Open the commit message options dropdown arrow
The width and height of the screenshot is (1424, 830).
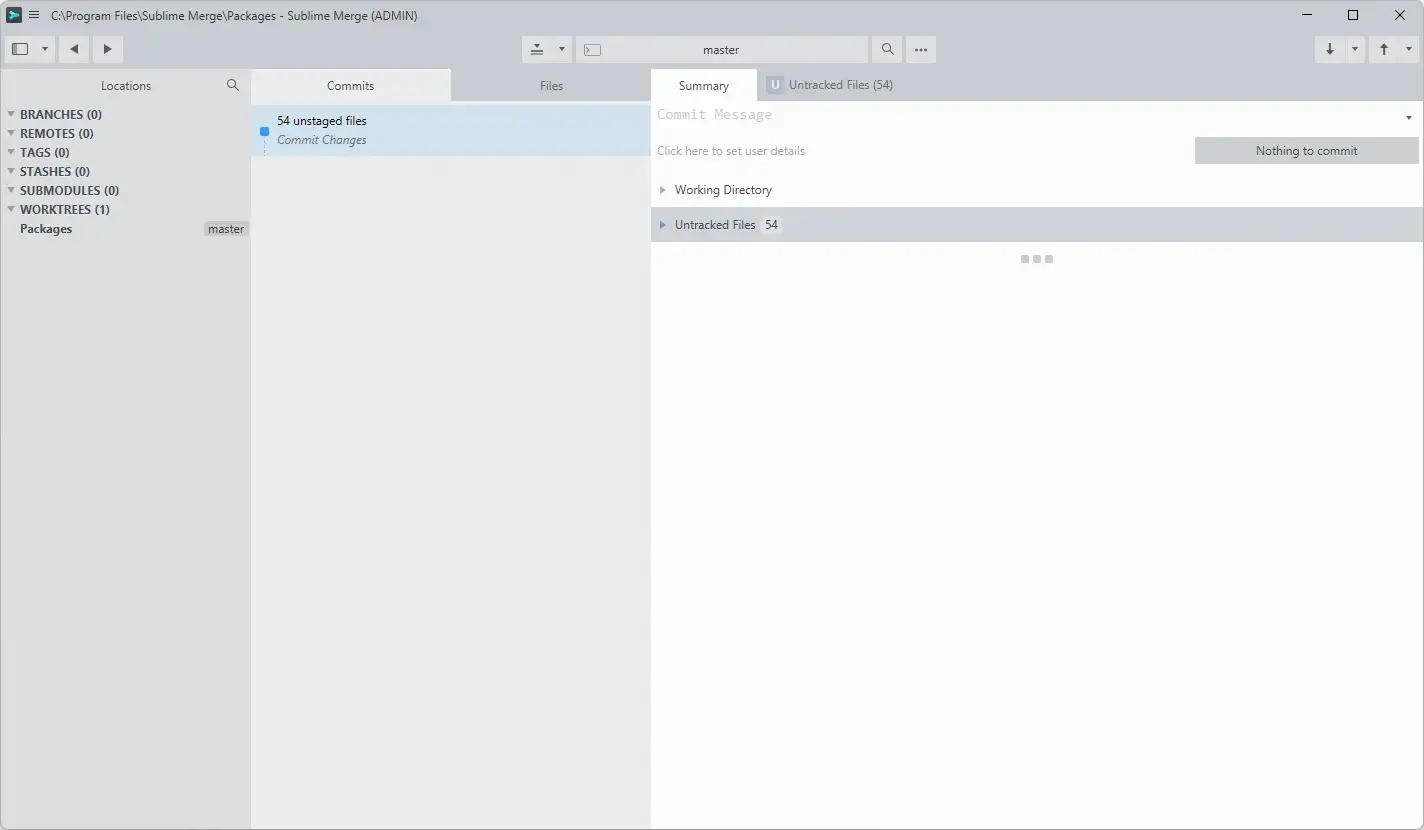tap(1409, 118)
